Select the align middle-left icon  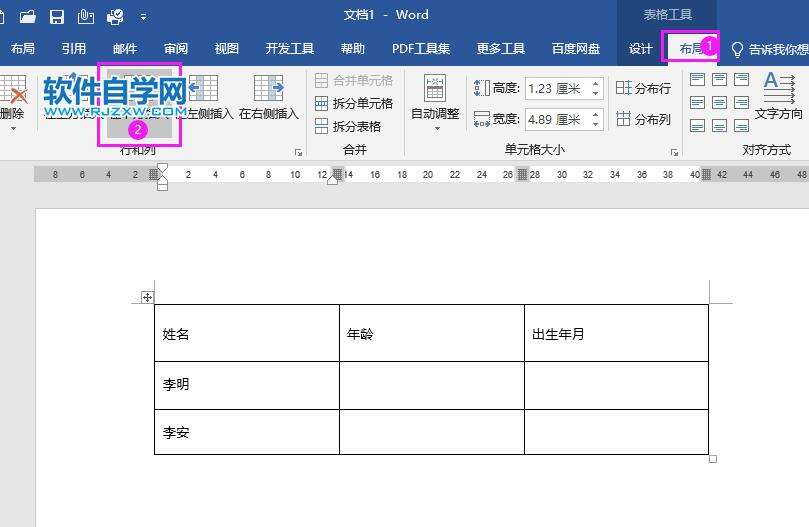pyautogui.click(x=697, y=103)
